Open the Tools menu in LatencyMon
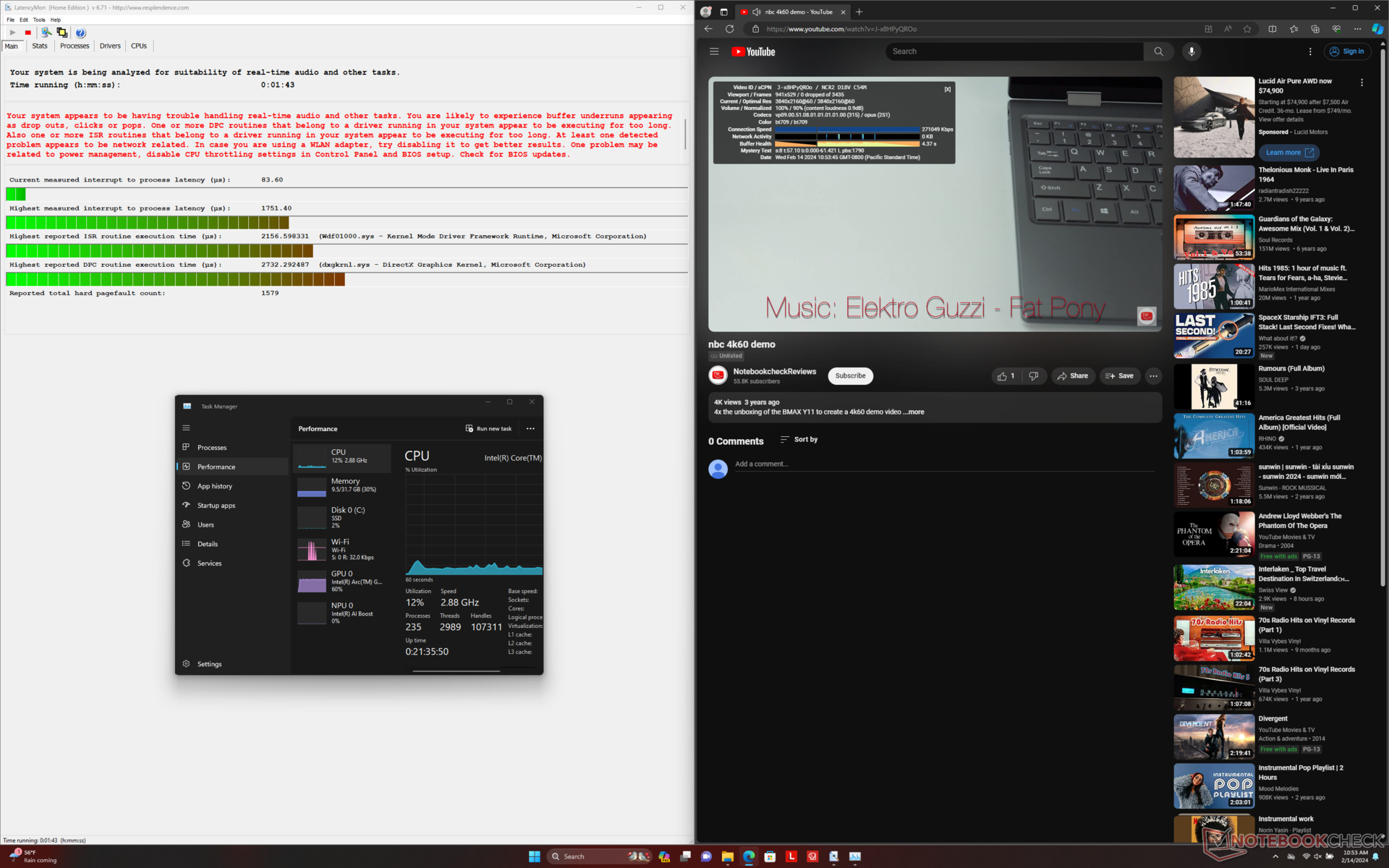 [39, 20]
